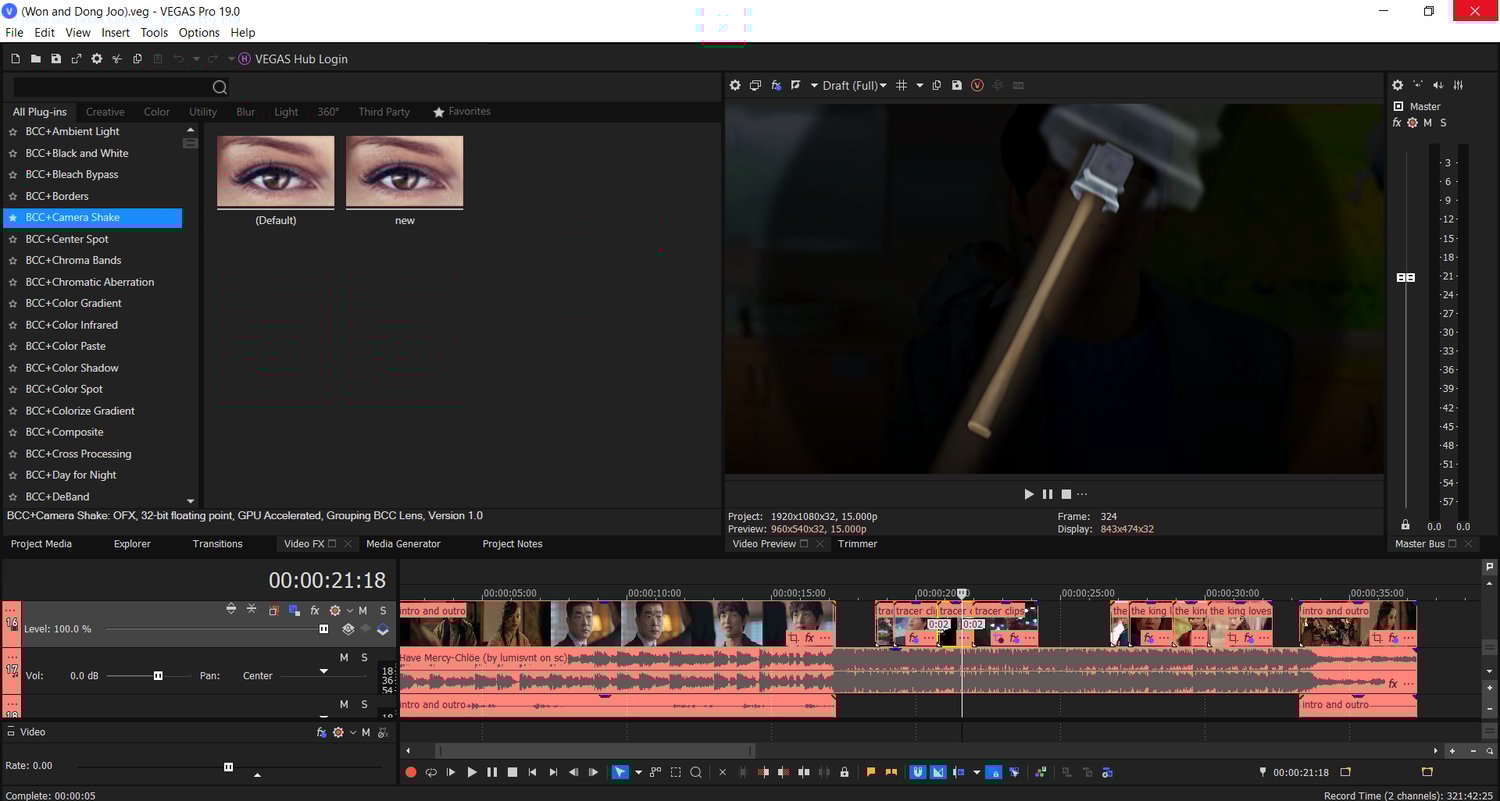Open the edit tool selector dropdown arrow
The height and width of the screenshot is (801, 1500).
click(x=638, y=772)
